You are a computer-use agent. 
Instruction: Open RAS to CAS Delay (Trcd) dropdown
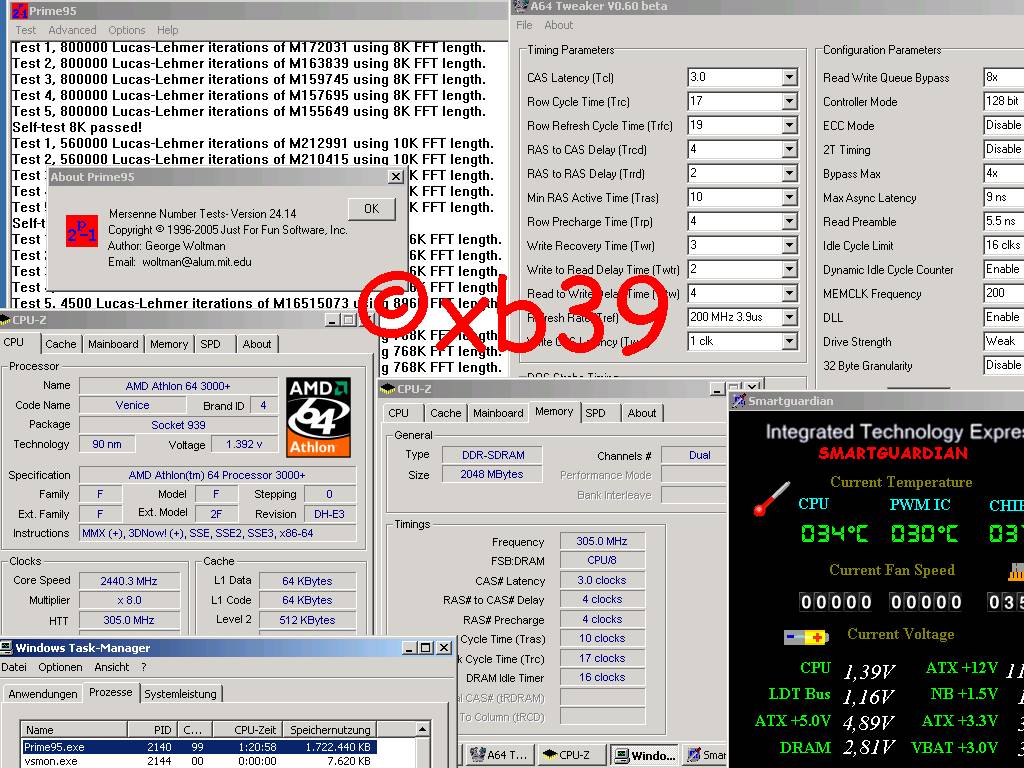[790, 150]
